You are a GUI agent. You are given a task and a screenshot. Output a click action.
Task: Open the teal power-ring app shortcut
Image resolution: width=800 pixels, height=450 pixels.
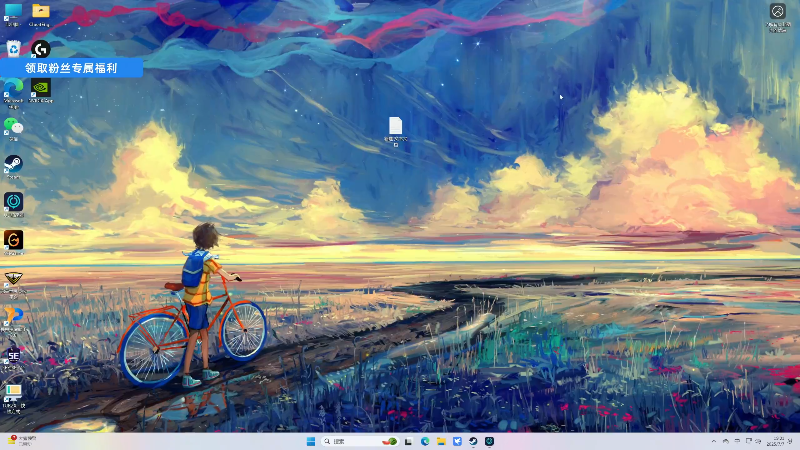(13, 205)
